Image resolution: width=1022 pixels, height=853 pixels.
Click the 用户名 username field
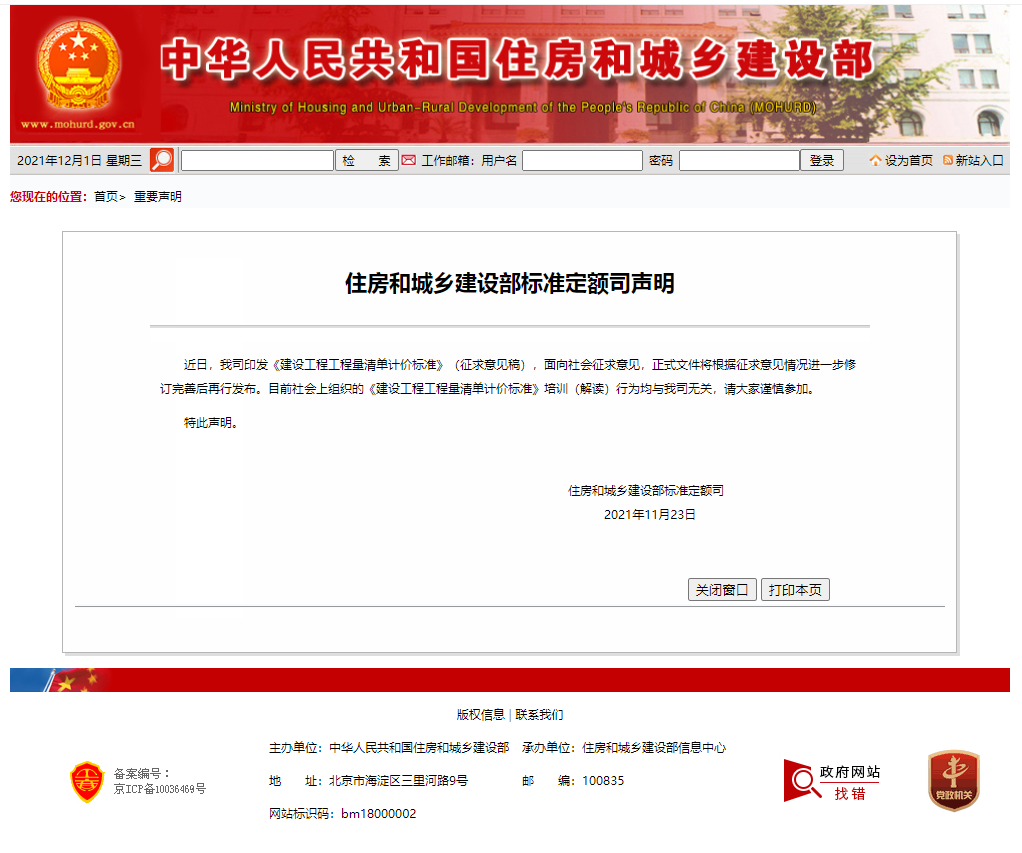pos(581,159)
